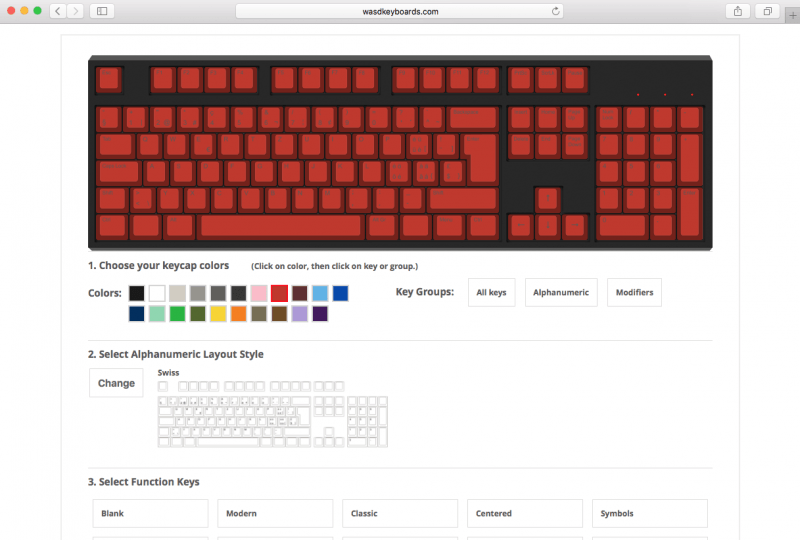
Task: Open the Safari share menu
Action: pyautogui.click(x=738, y=11)
